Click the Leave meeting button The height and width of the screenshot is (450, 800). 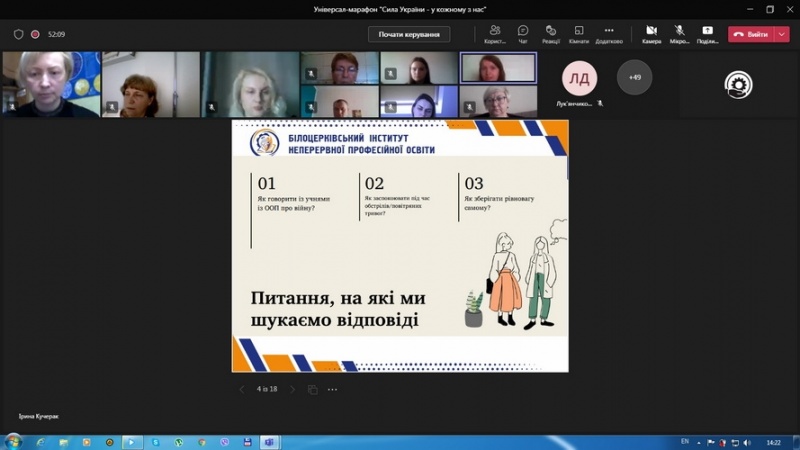(752, 34)
